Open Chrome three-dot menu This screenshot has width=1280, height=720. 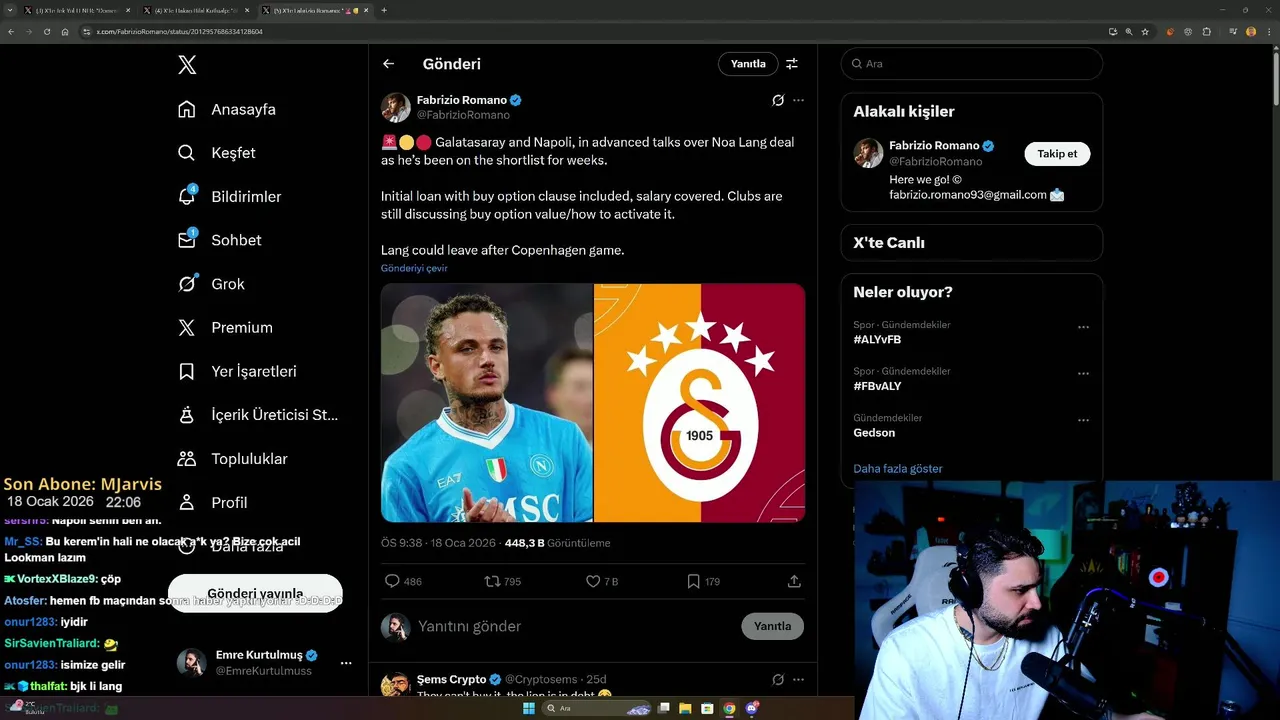(1268, 32)
